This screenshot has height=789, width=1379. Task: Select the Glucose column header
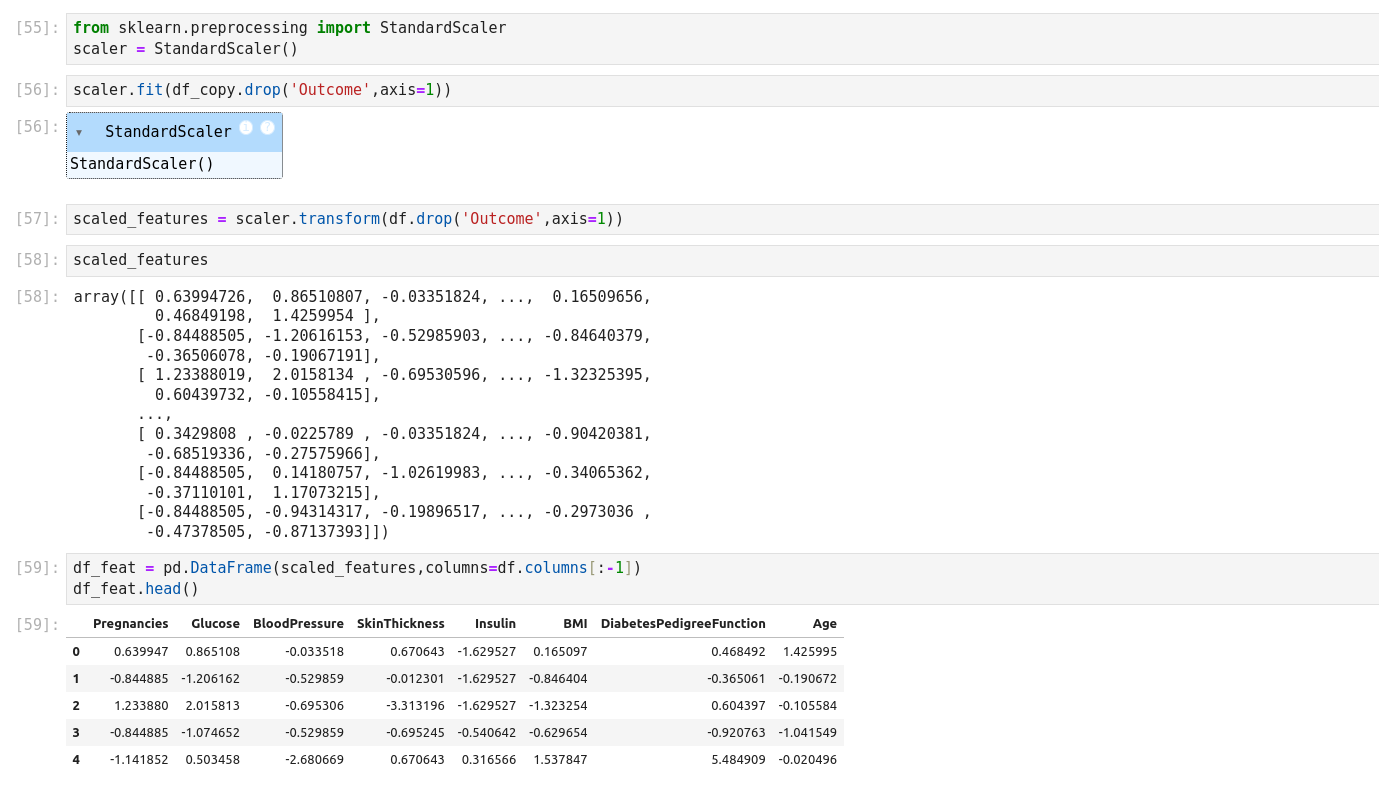(215, 624)
